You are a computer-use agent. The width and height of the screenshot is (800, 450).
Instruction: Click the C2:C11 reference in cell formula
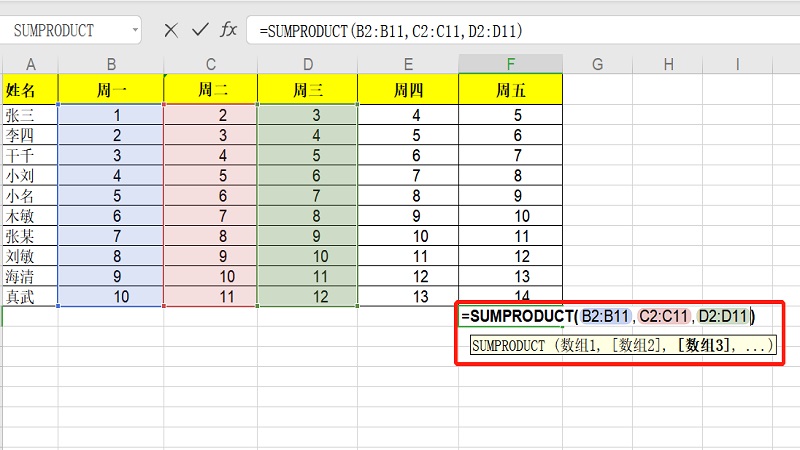664,316
